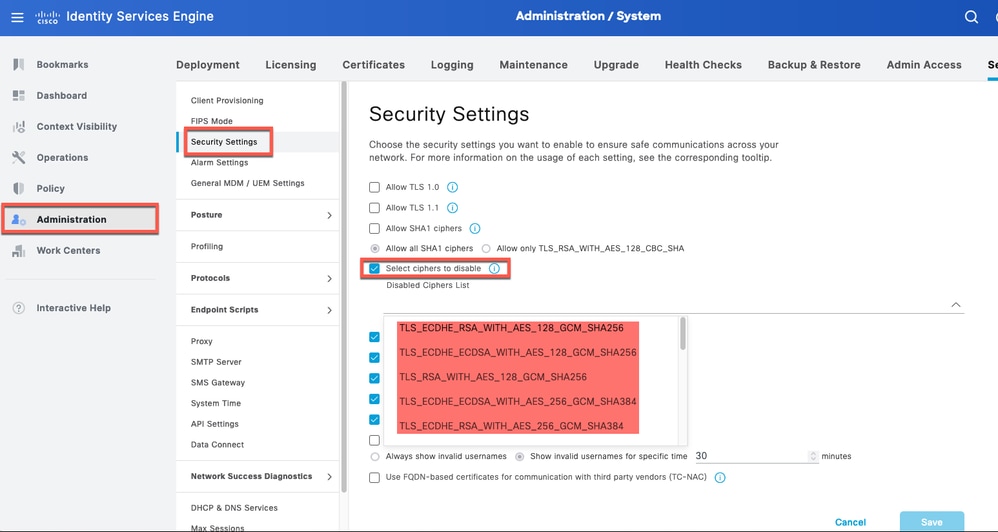Switch to the Certificates tab
The width and height of the screenshot is (998, 532).
pyautogui.click(x=374, y=64)
